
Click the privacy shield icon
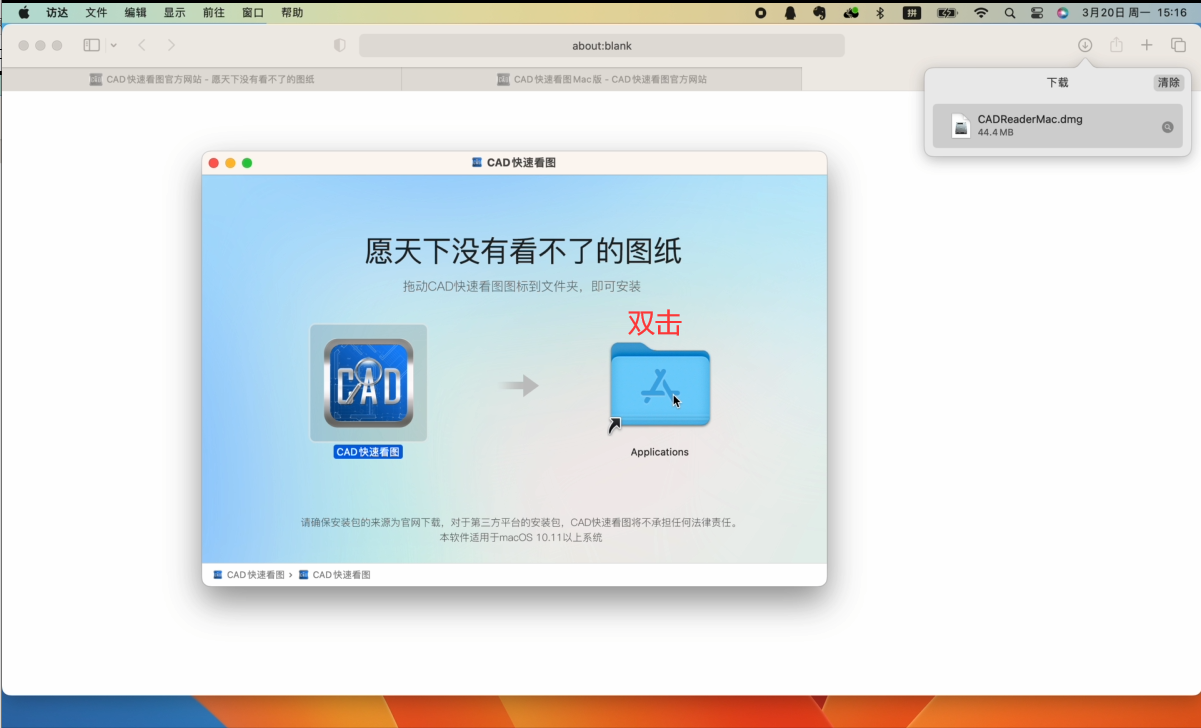click(339, 46)
